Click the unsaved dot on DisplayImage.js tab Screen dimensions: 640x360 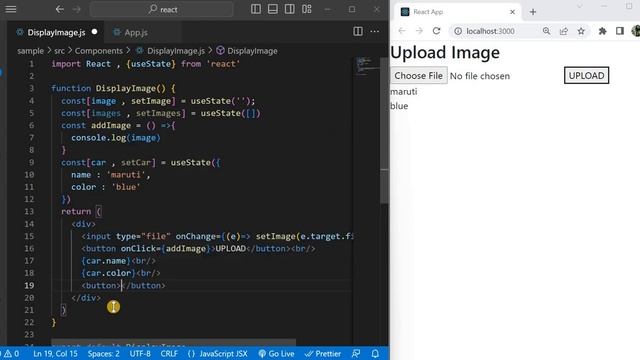pos(94,32)
